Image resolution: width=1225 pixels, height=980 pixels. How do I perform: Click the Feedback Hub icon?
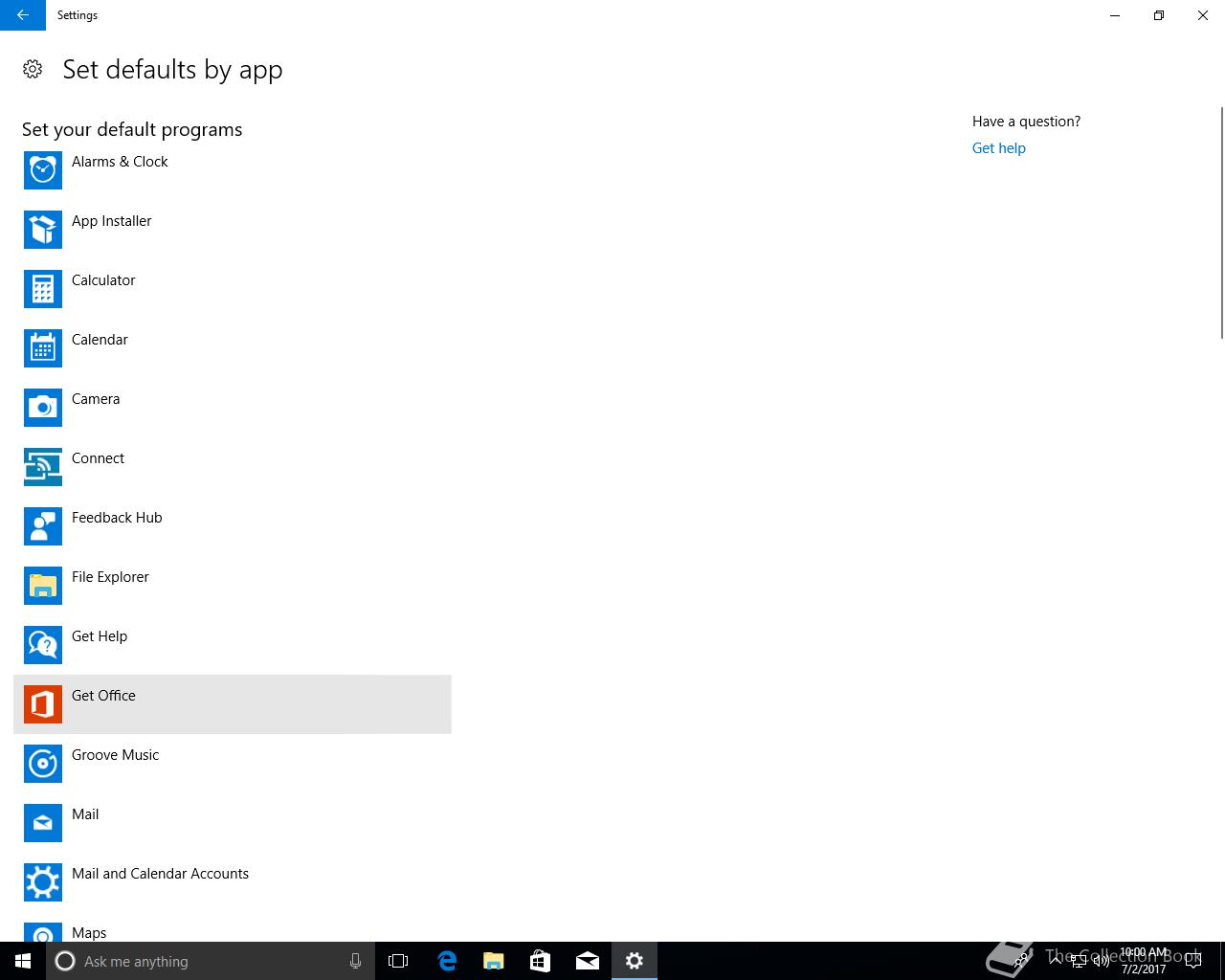43,526
